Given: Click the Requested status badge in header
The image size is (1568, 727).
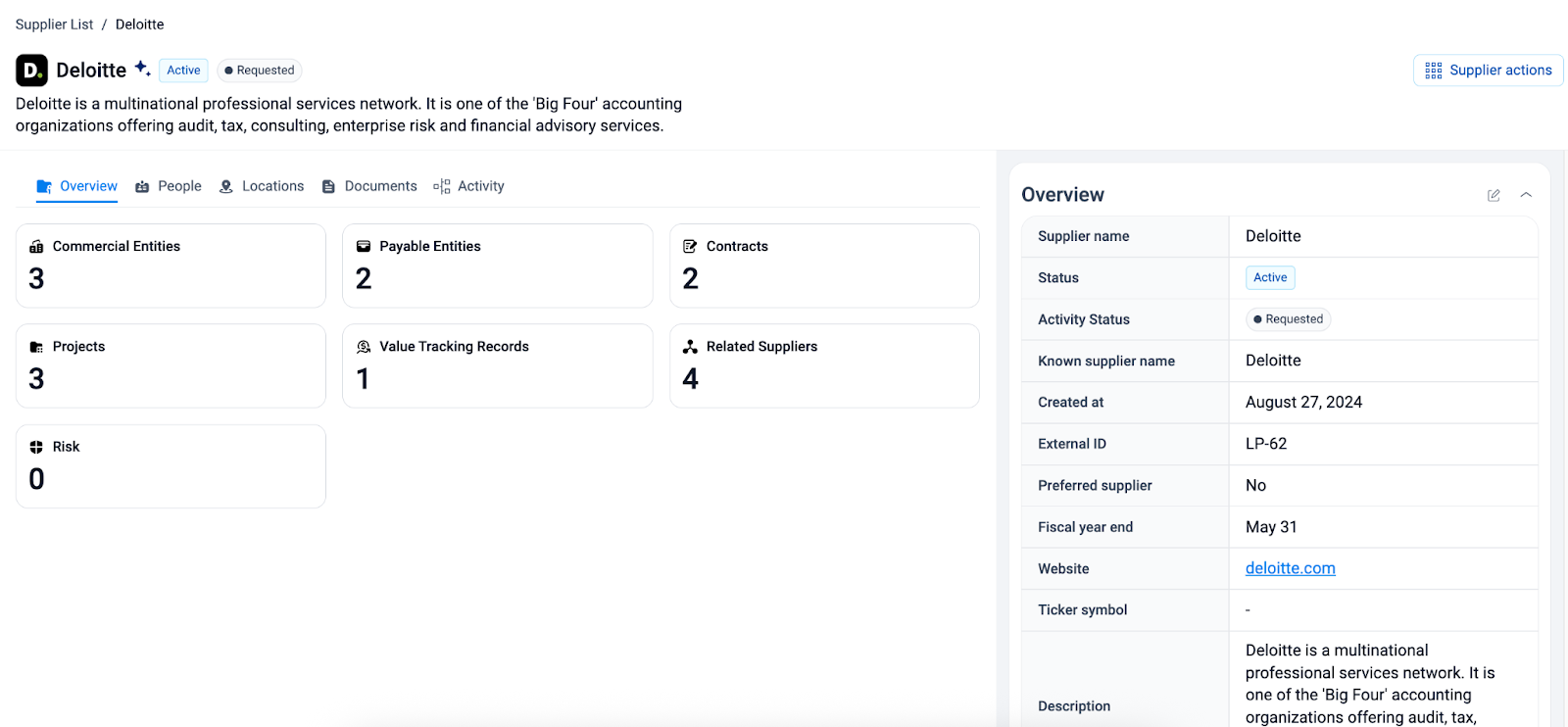Looking at the screenshot, I should 260,71.
